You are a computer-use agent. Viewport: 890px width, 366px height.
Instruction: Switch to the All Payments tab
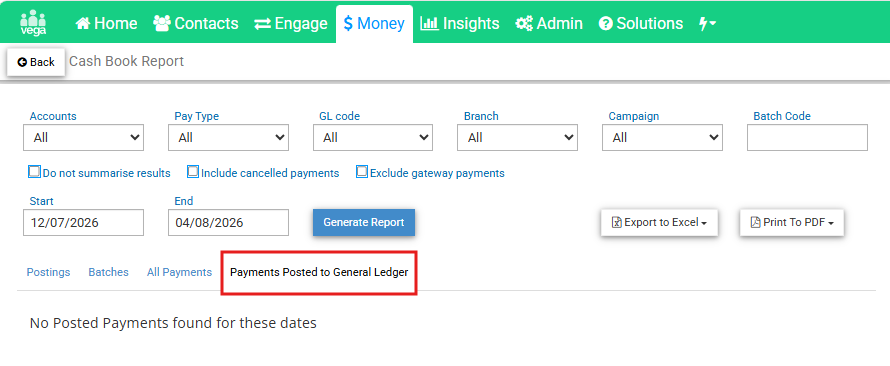tap(179, 272)
